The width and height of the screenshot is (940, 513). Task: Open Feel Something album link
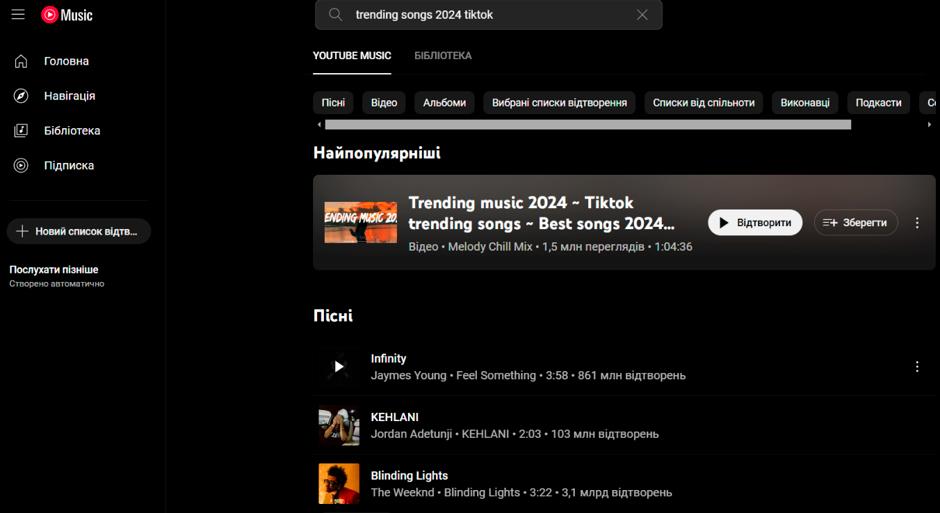click(496, 376)
